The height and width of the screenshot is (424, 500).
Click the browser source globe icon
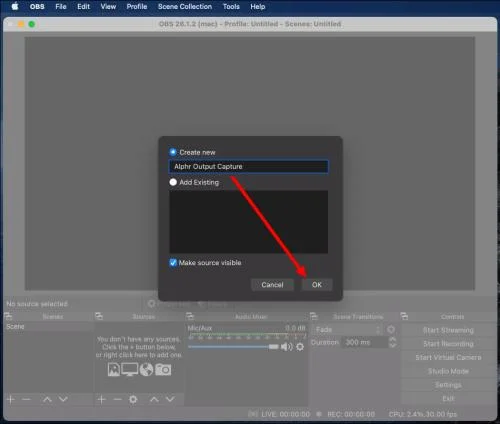[x=146, y=369]
